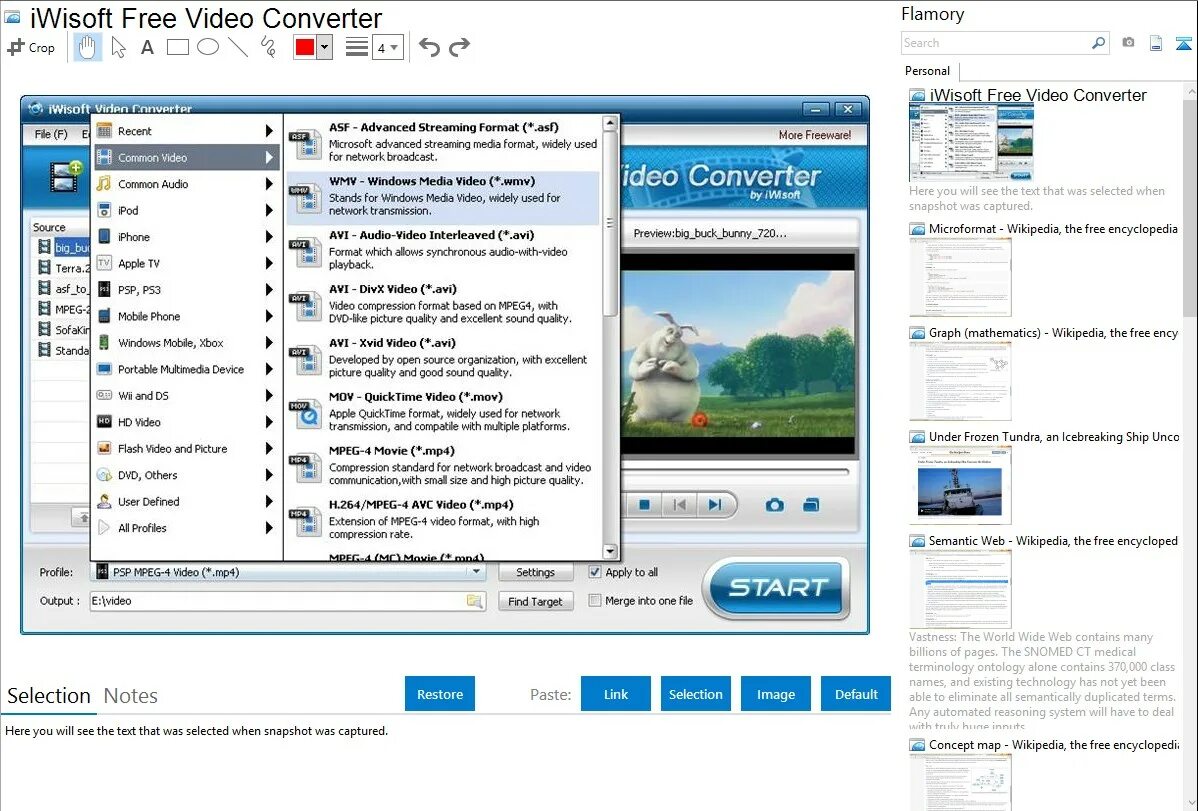Image resolution: width=1198 pixels, height=811 pixels.
Task: Click the search magnifier icon
Action: point(1098,43)
